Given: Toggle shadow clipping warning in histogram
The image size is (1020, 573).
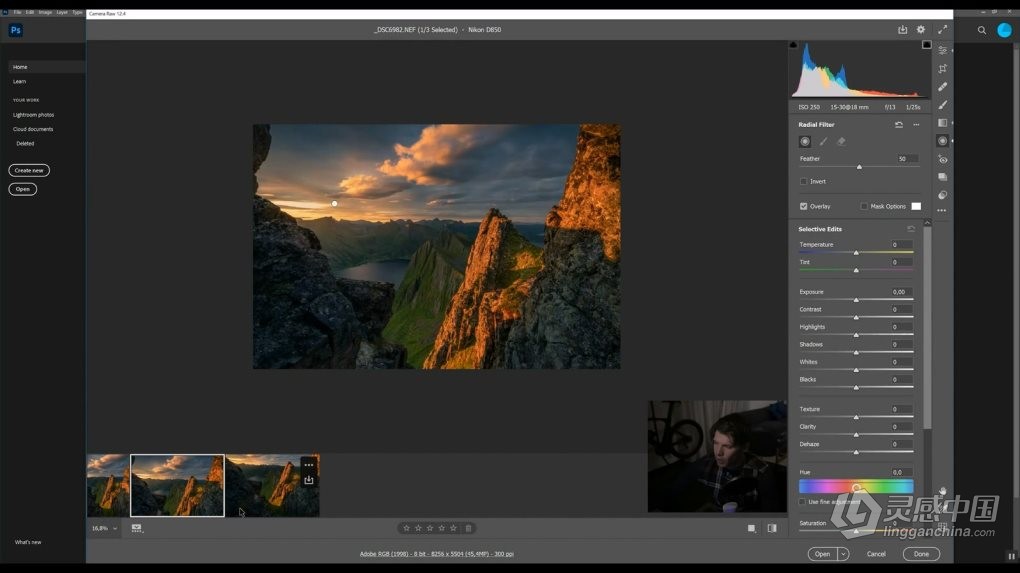Looking at the screenshot, I should coord(794,45).
